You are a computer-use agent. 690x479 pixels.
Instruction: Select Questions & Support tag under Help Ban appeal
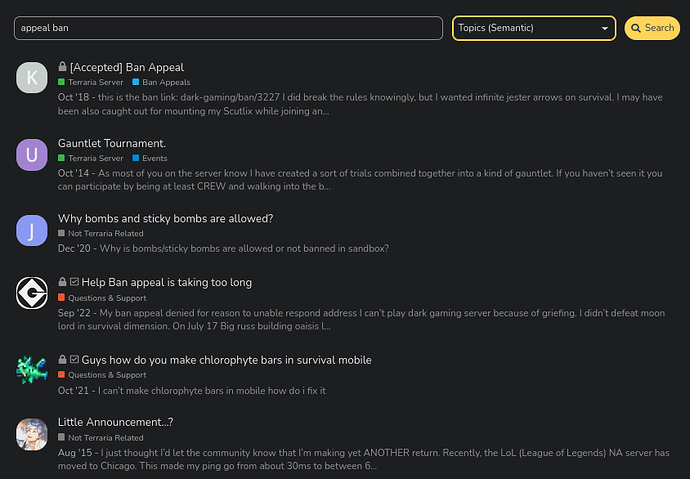103,298
